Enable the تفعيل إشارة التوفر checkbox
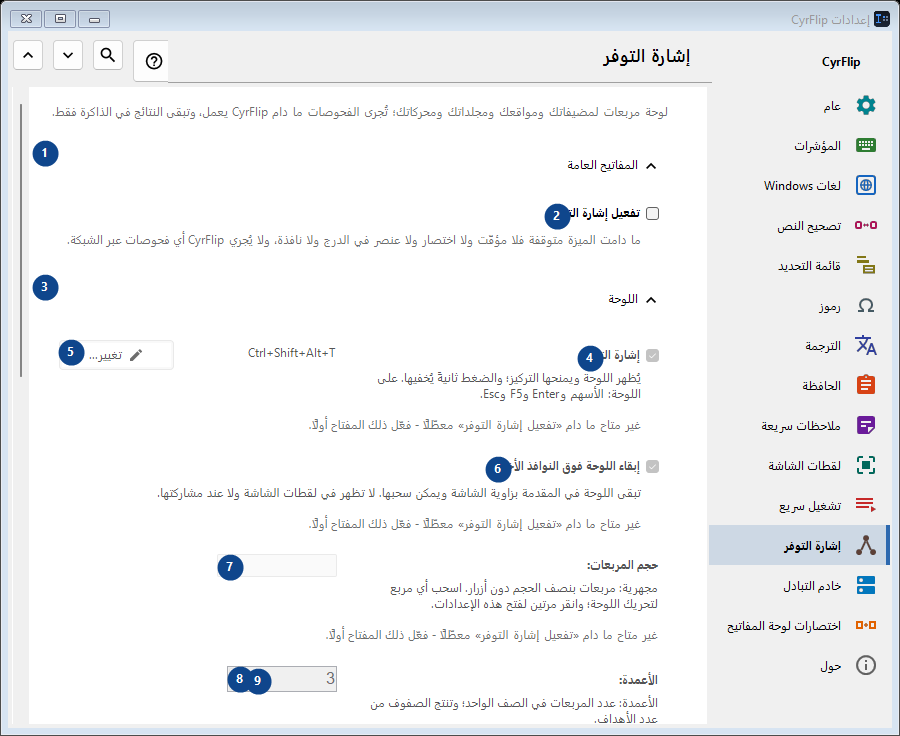This screenshot has width=900, height=736. pos(652,214)
